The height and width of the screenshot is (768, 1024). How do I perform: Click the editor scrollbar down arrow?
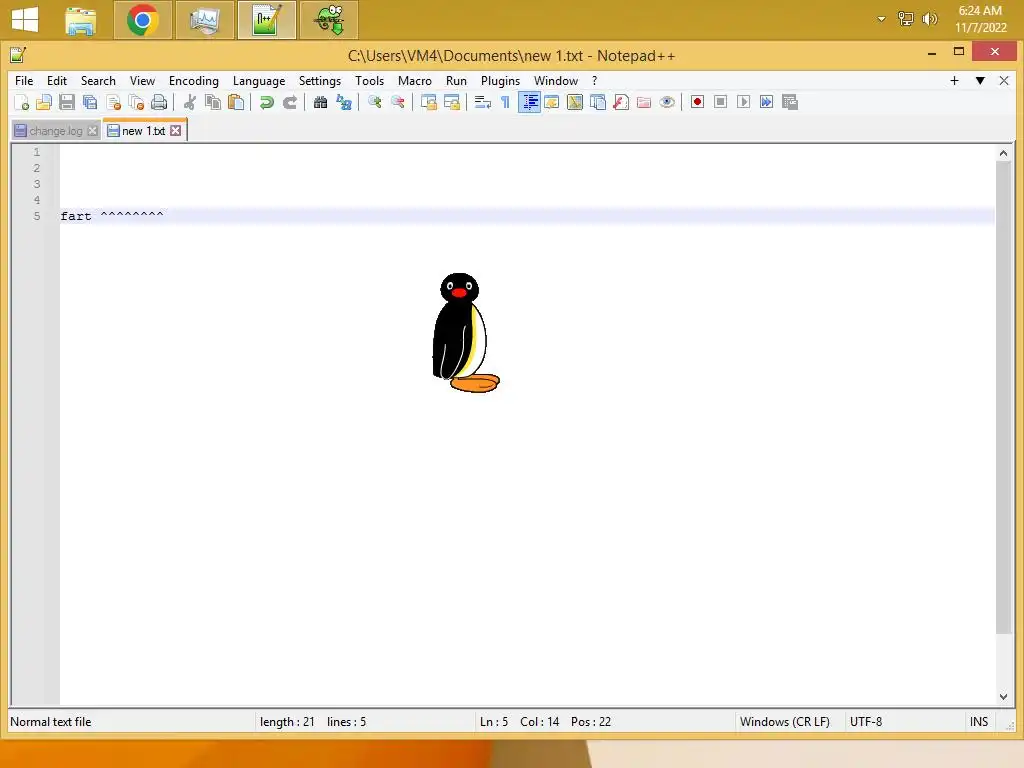[1003, 697]
